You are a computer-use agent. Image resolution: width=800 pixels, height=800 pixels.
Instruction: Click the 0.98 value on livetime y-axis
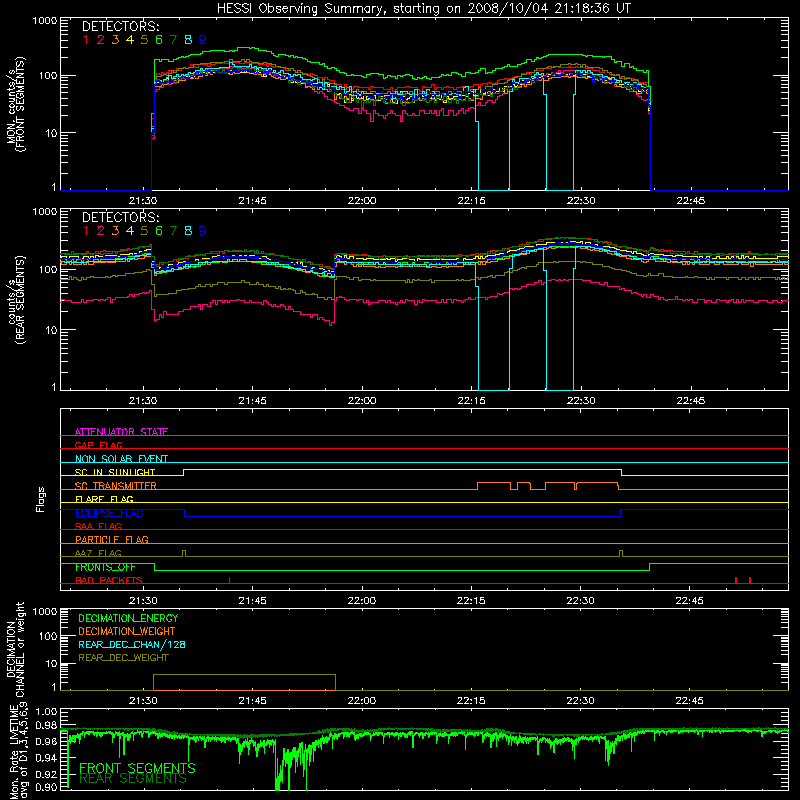point(46,724)
